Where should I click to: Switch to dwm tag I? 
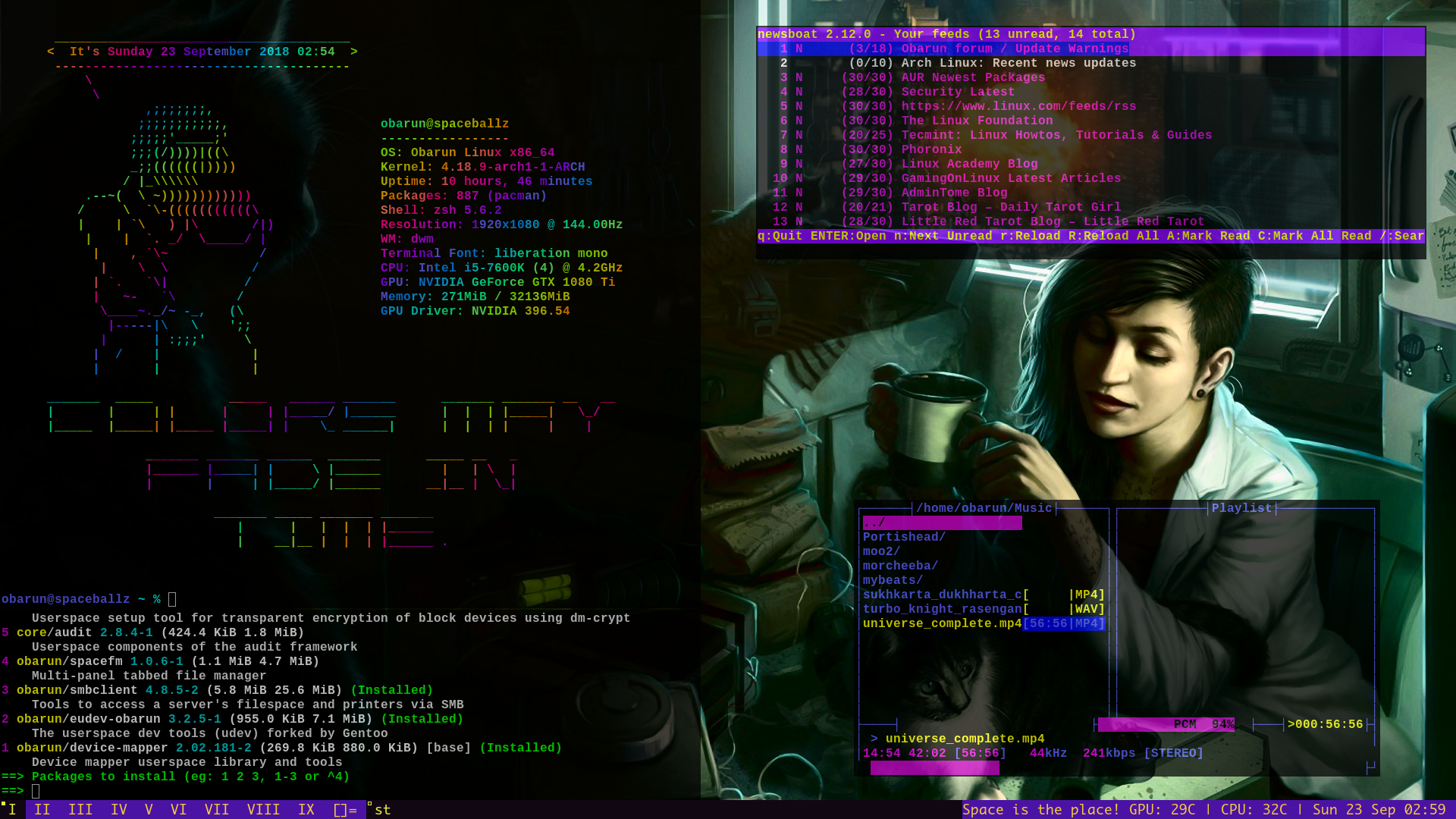click(x=12, y=810)
